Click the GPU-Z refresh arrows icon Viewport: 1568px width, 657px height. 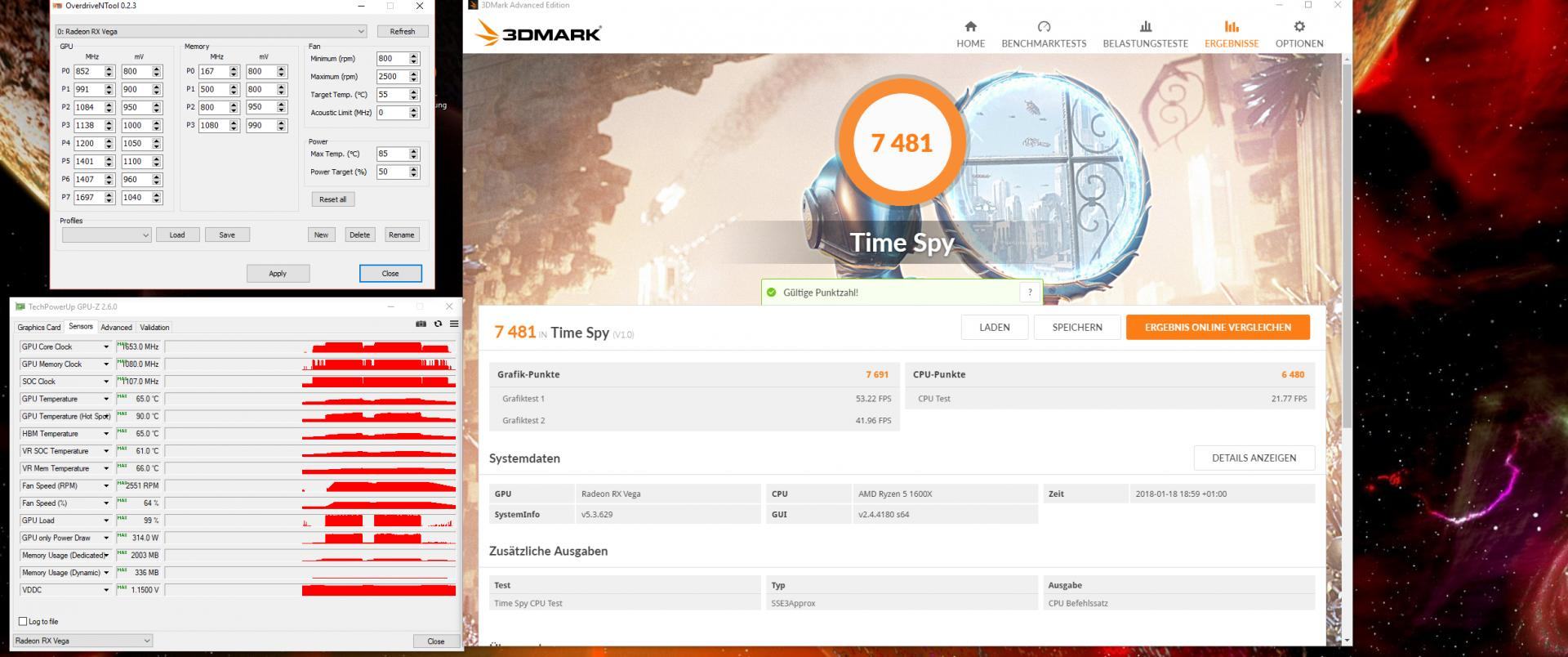(438, 324)
